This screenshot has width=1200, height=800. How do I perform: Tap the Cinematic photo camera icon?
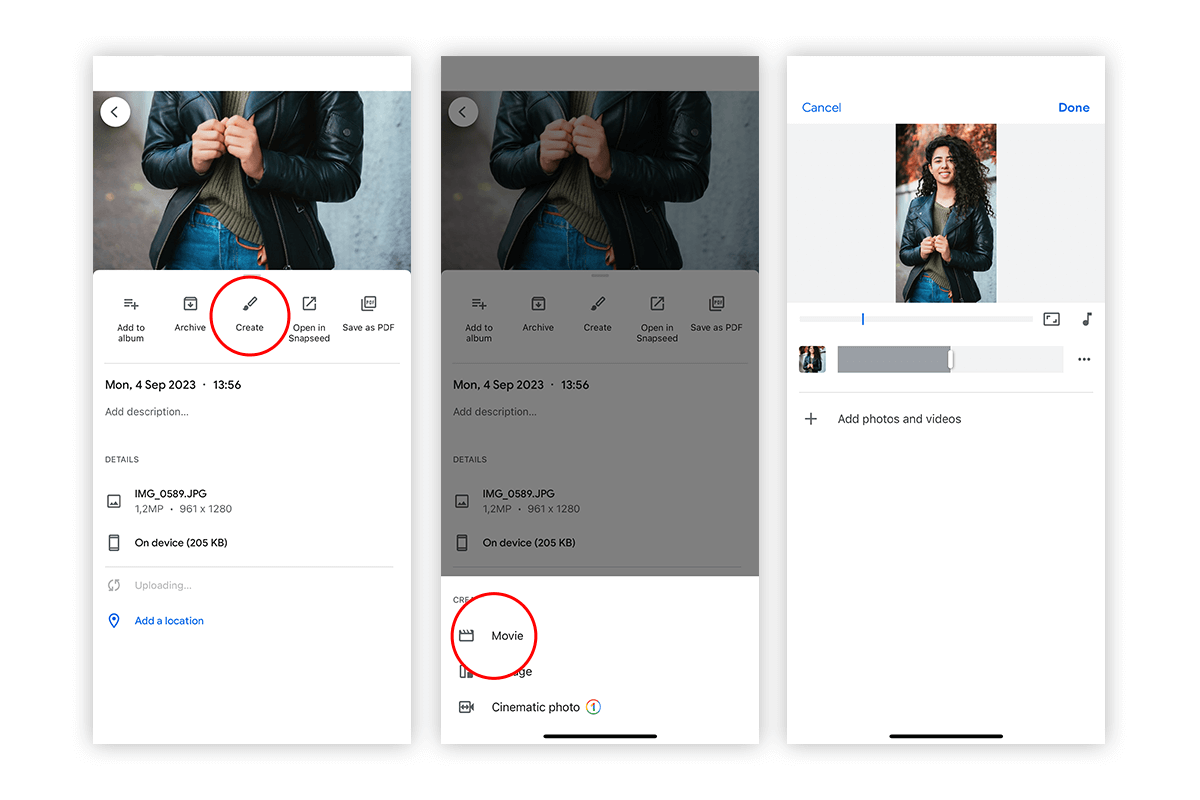click(465, 707)
